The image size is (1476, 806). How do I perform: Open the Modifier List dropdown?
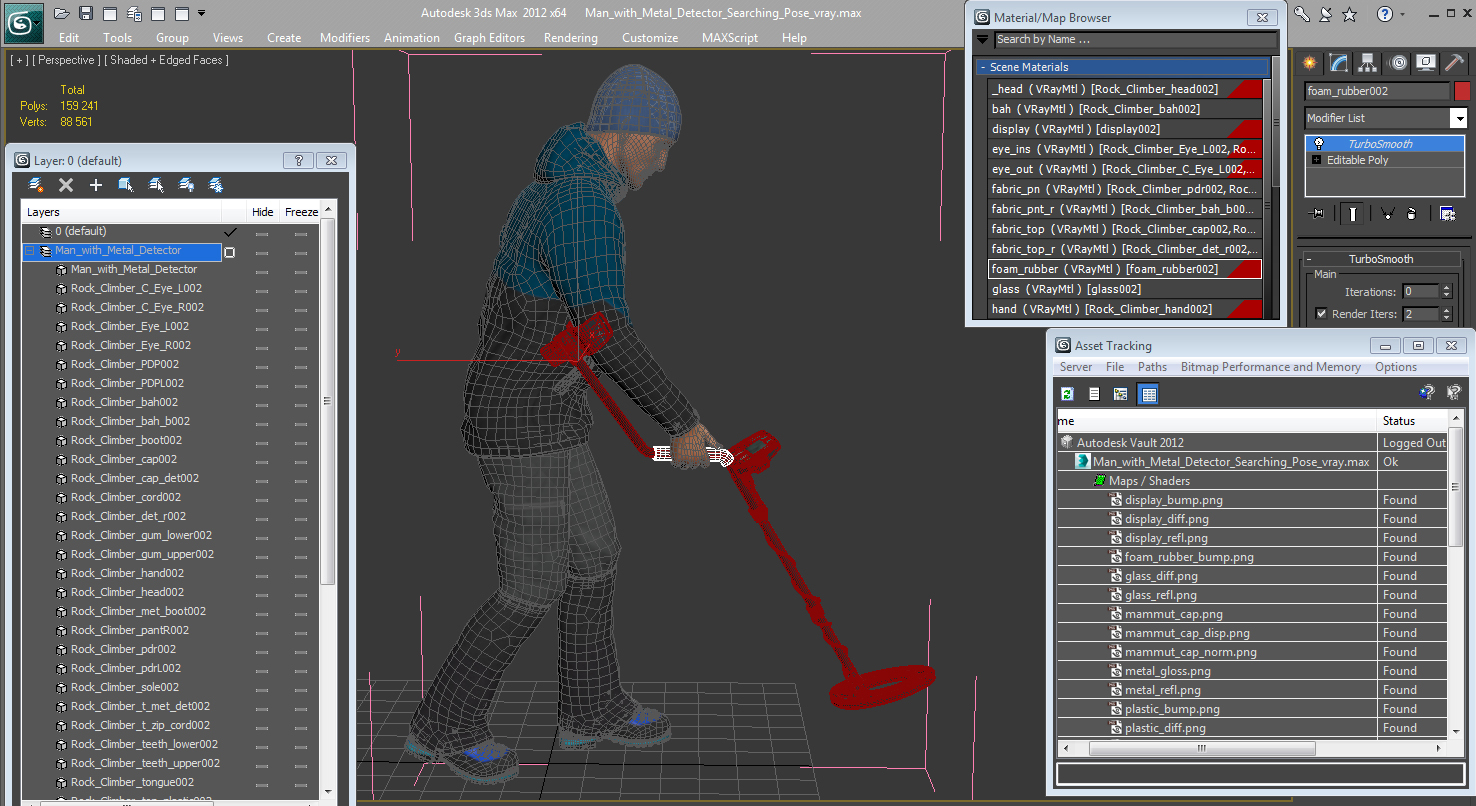coord(1458,118)
